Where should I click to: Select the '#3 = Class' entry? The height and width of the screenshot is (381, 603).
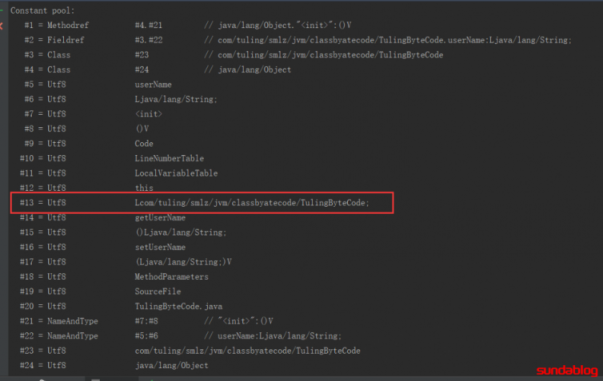[47, 55]
